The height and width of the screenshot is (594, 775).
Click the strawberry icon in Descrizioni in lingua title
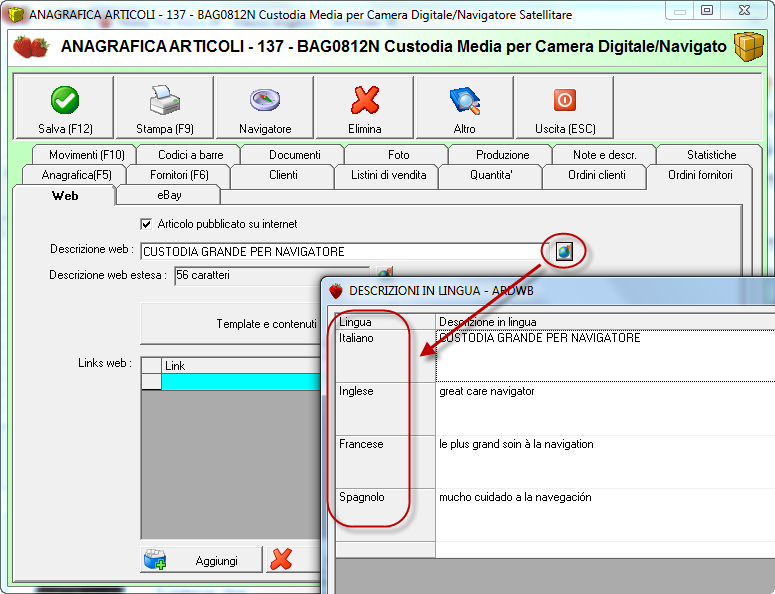tap(336, 291)
